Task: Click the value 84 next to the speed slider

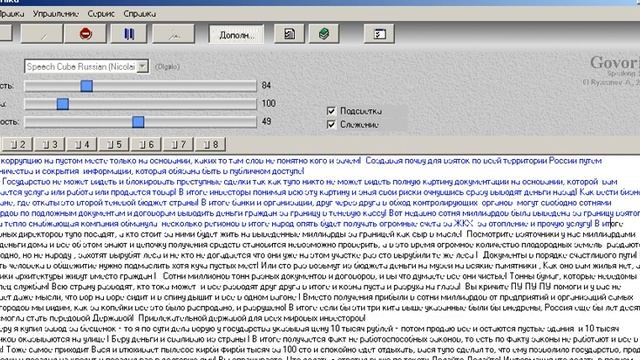Action: (266, 85)
